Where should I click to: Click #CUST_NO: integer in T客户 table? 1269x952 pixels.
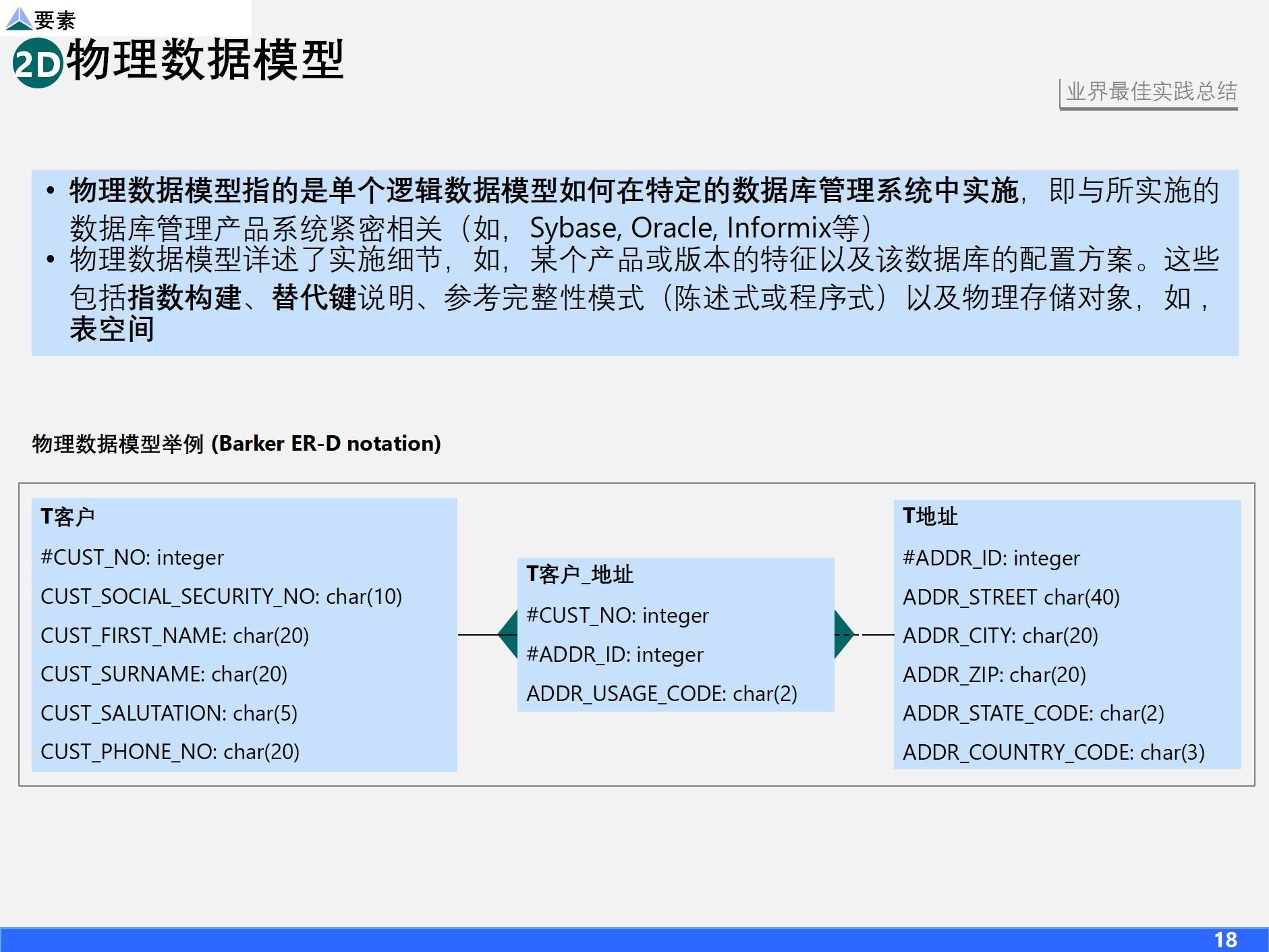pos(132,557)
